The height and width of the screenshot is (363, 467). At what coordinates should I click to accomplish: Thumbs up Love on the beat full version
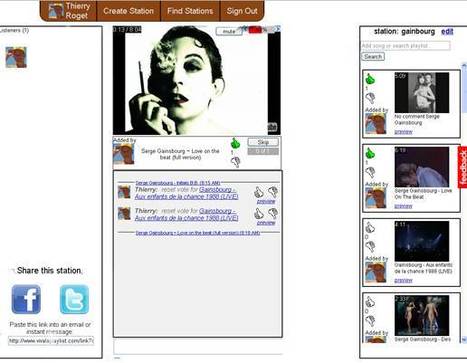(235, 143)
